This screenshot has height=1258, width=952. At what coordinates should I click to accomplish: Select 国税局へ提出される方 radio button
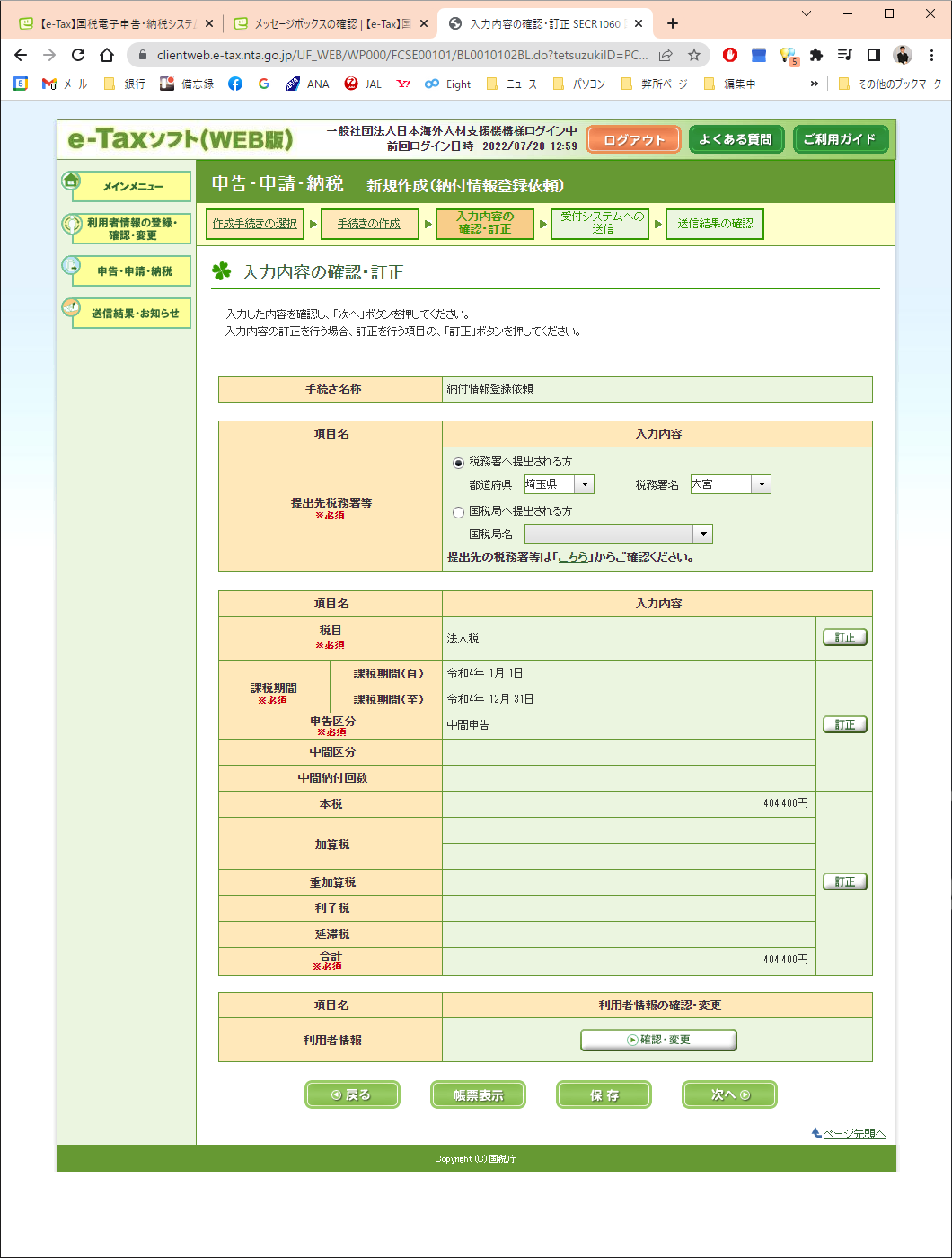point(459,512)
